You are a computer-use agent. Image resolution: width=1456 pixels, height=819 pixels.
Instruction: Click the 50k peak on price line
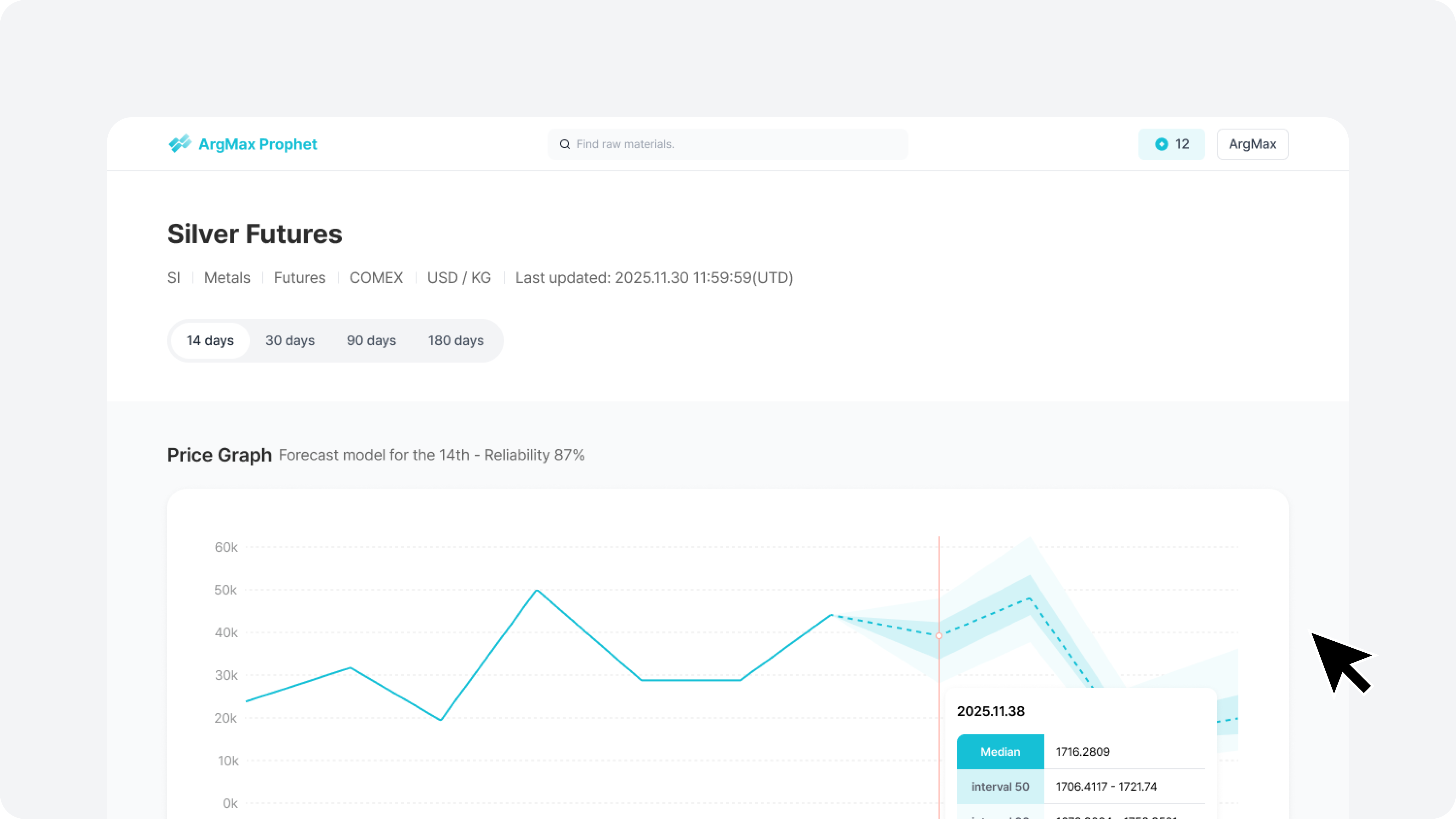click(x=537, y=591)
